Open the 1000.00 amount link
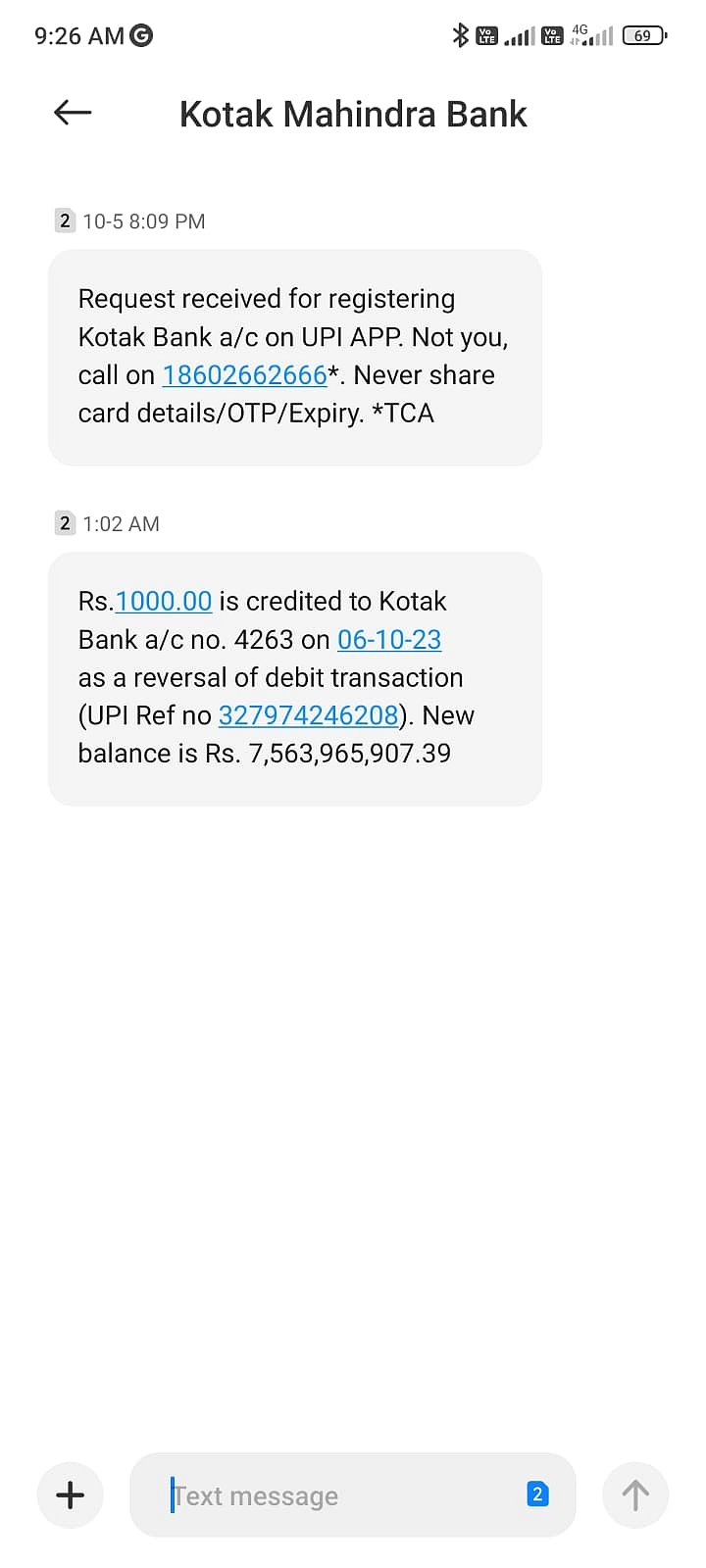The height and width of the screenshot is (1568, 706). pyautogui.click(x=164, y=601)
